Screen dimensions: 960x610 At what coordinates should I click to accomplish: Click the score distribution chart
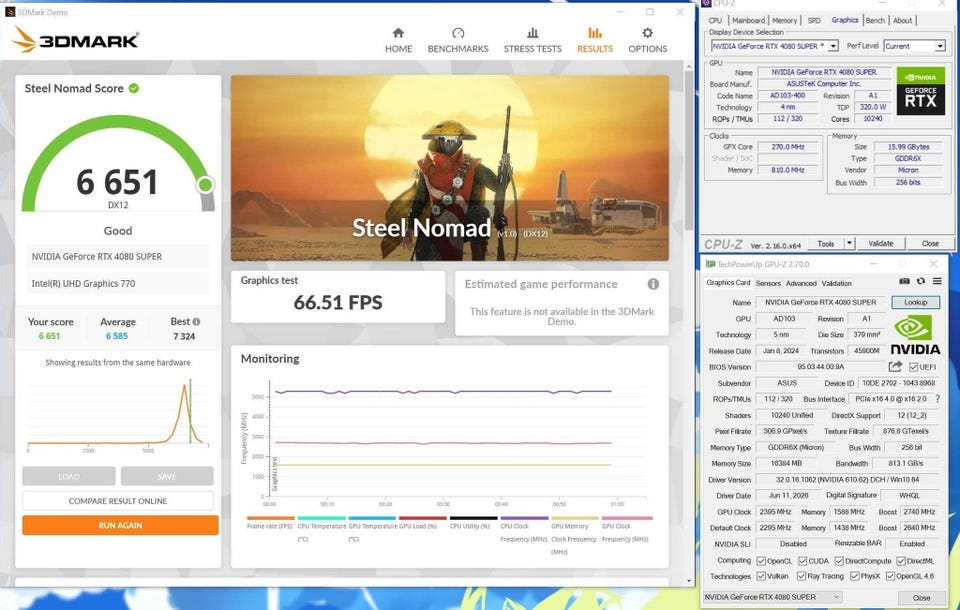click(x=118, y=416)
